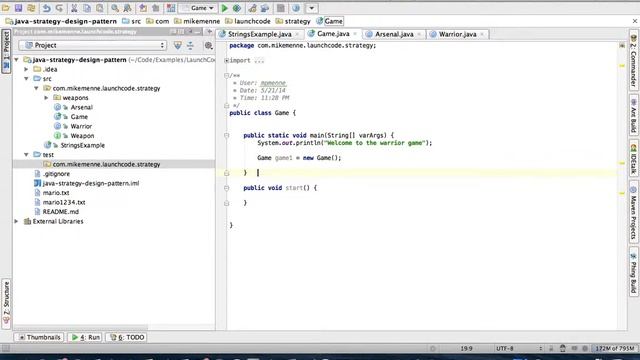Image resolution: width=640 pixels, height=360 pixels.
Task: Cut selection with the scissors icon
Action: [74, 8]
